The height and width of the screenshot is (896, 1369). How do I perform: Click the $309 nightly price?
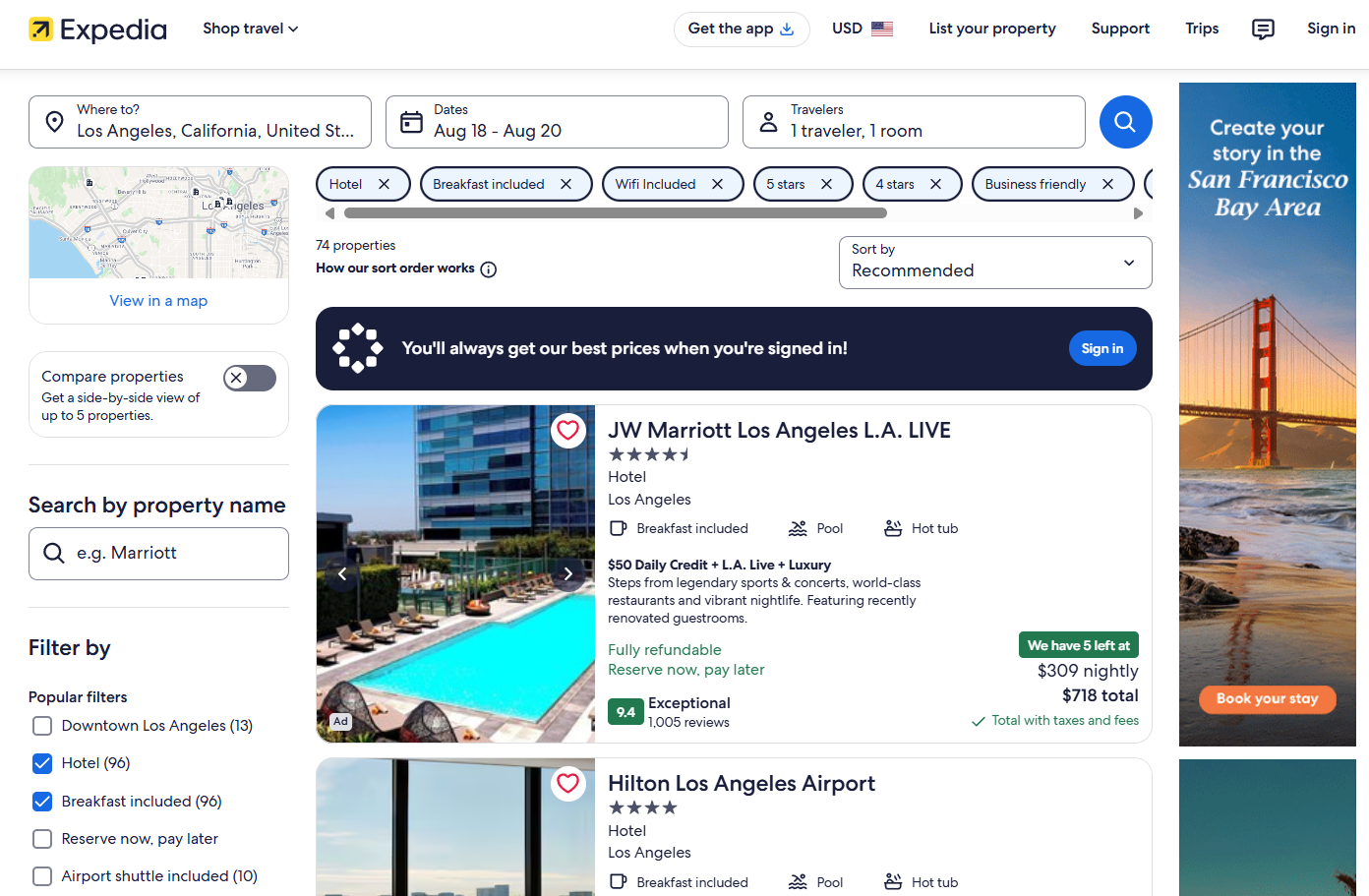tap(1088, 671)
